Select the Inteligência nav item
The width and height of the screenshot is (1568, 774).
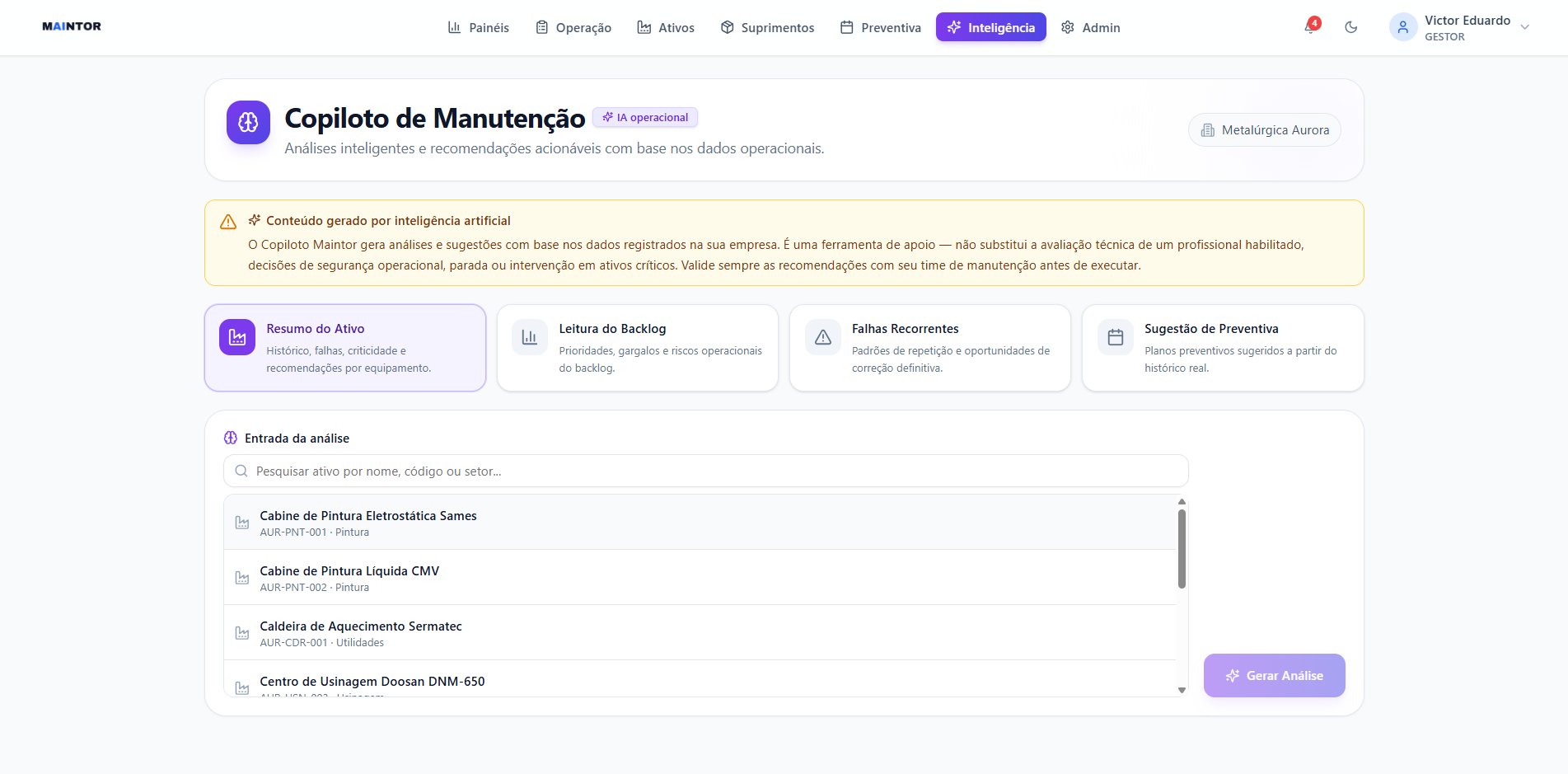[991, 27]
